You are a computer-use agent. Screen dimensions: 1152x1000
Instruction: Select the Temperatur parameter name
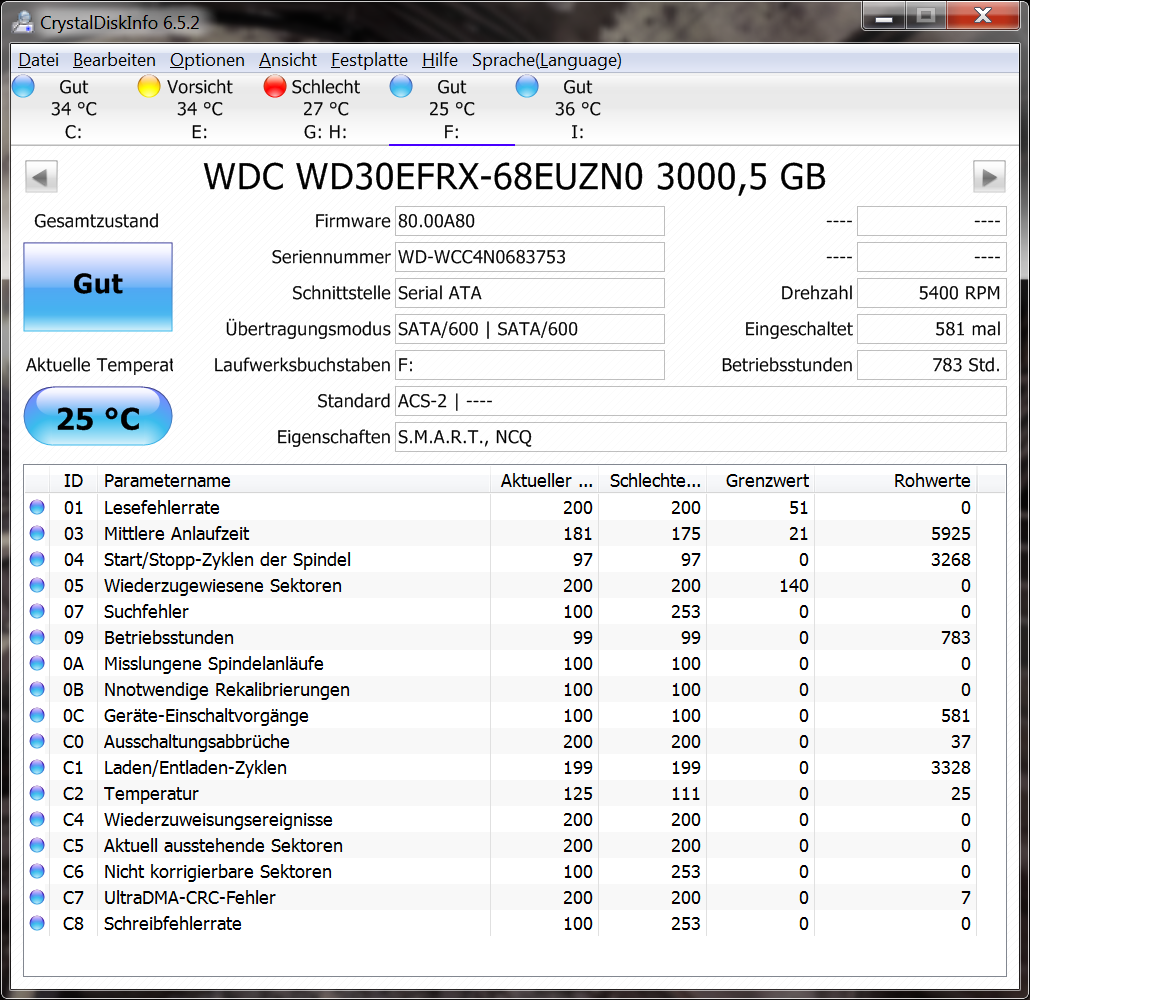pyautogui.click(x=151, y=794)
